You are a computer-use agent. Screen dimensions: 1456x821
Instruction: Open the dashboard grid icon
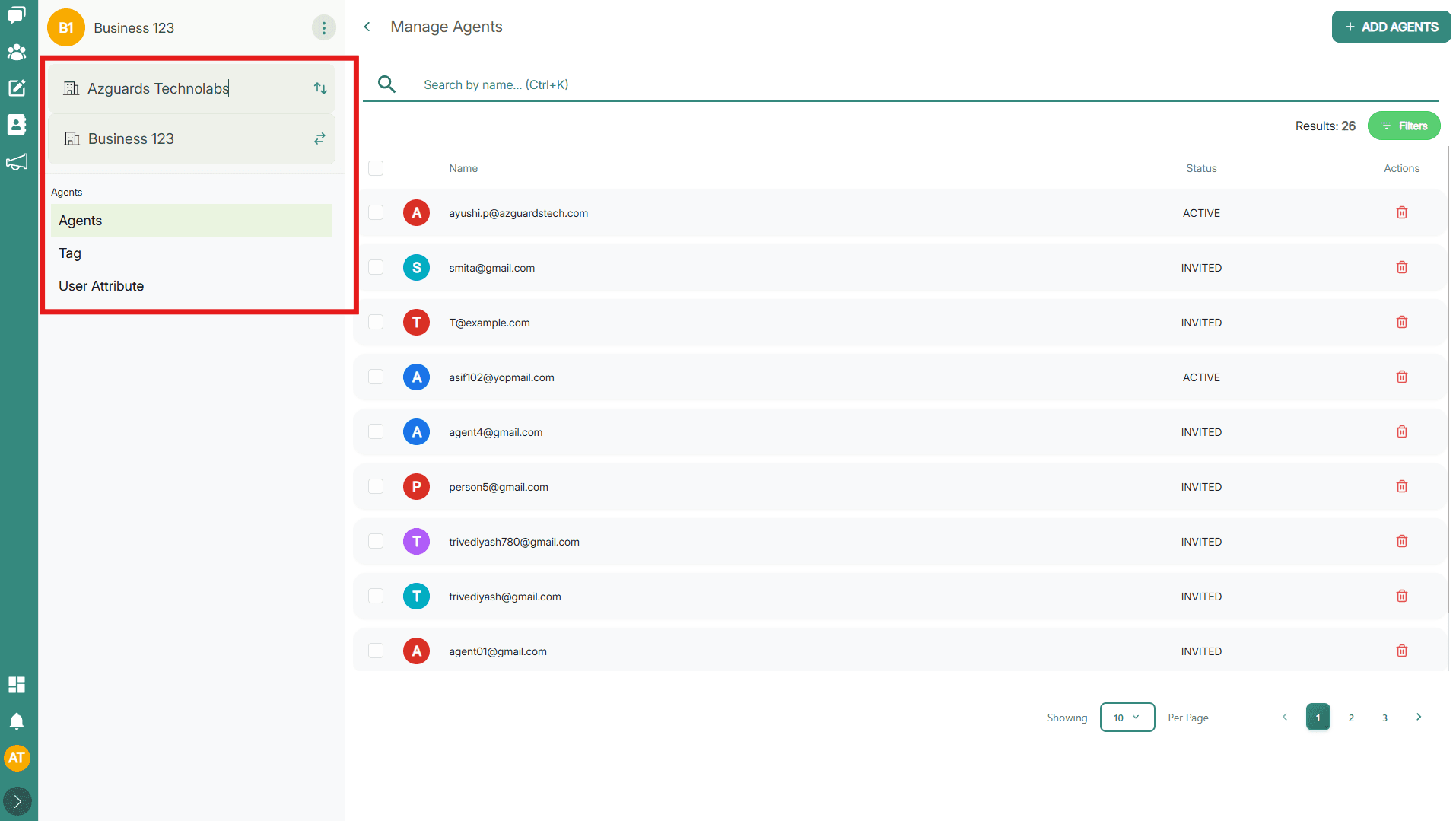[x=17, y=685]
